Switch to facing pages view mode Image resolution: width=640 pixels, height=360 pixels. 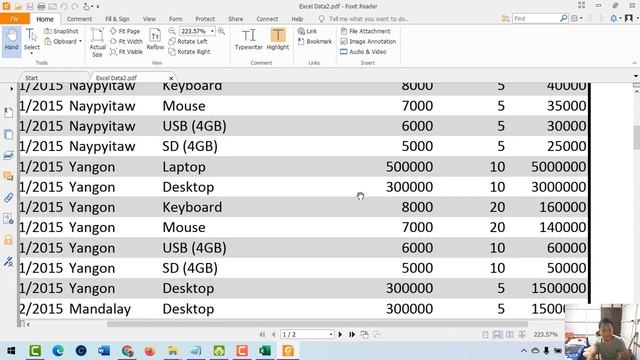[x=510, y=335]
